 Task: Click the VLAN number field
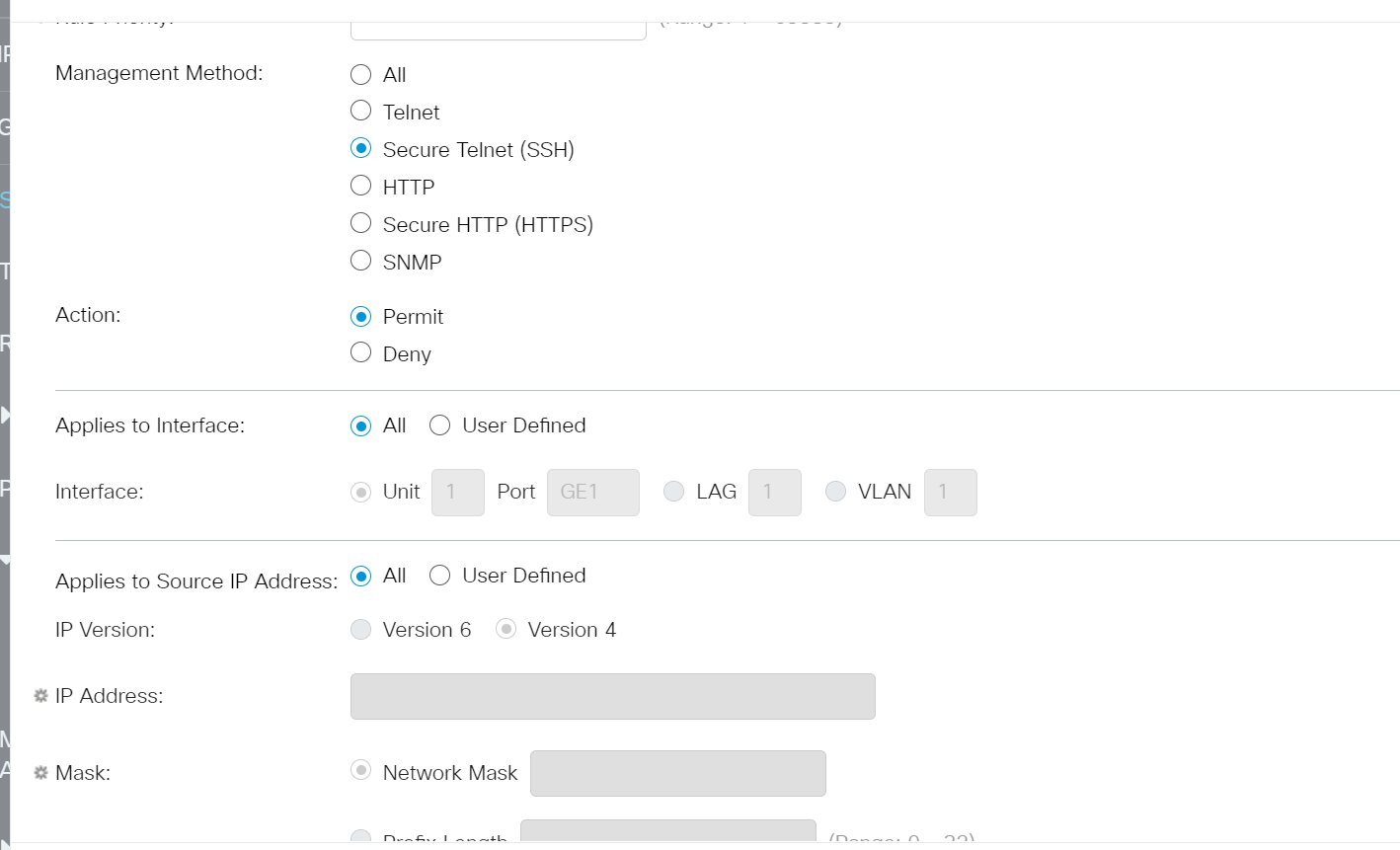950,491
